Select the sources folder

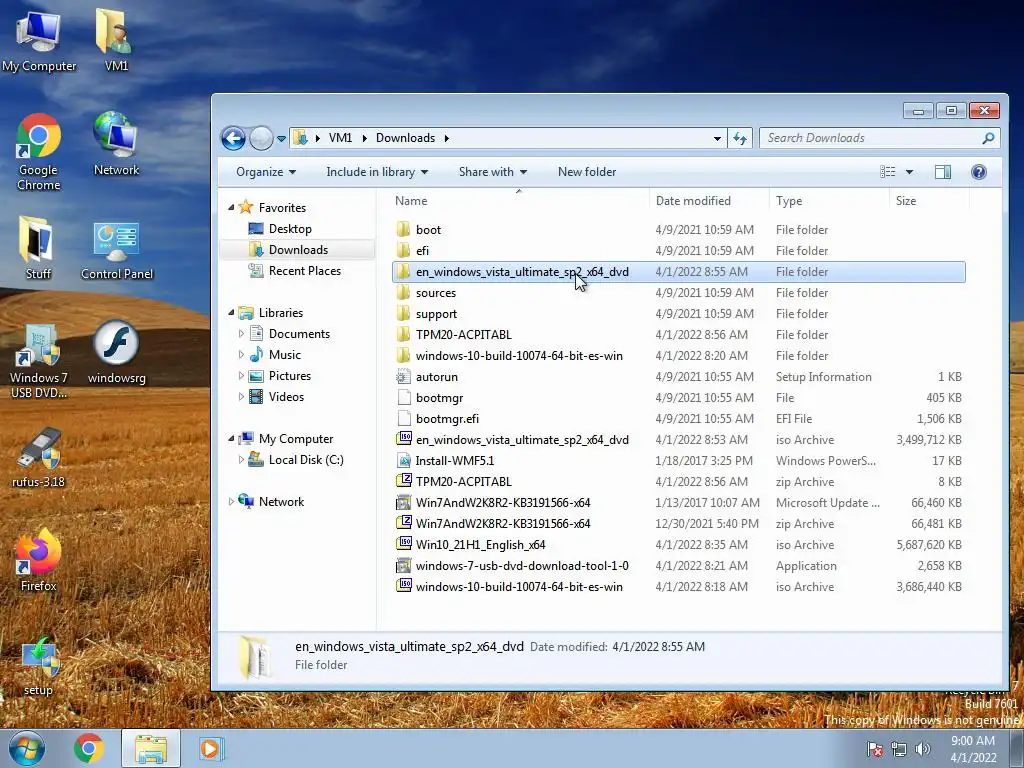pos(679,293)
